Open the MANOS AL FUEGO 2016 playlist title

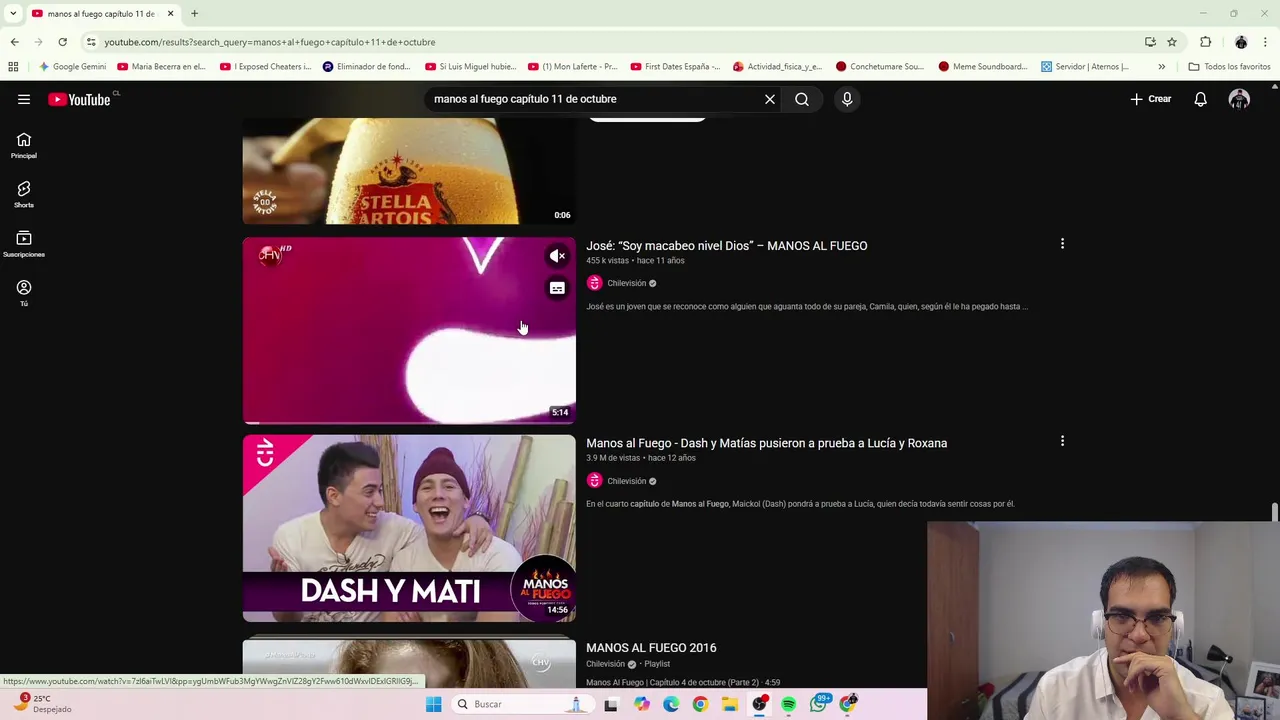(x=651, y=648)
